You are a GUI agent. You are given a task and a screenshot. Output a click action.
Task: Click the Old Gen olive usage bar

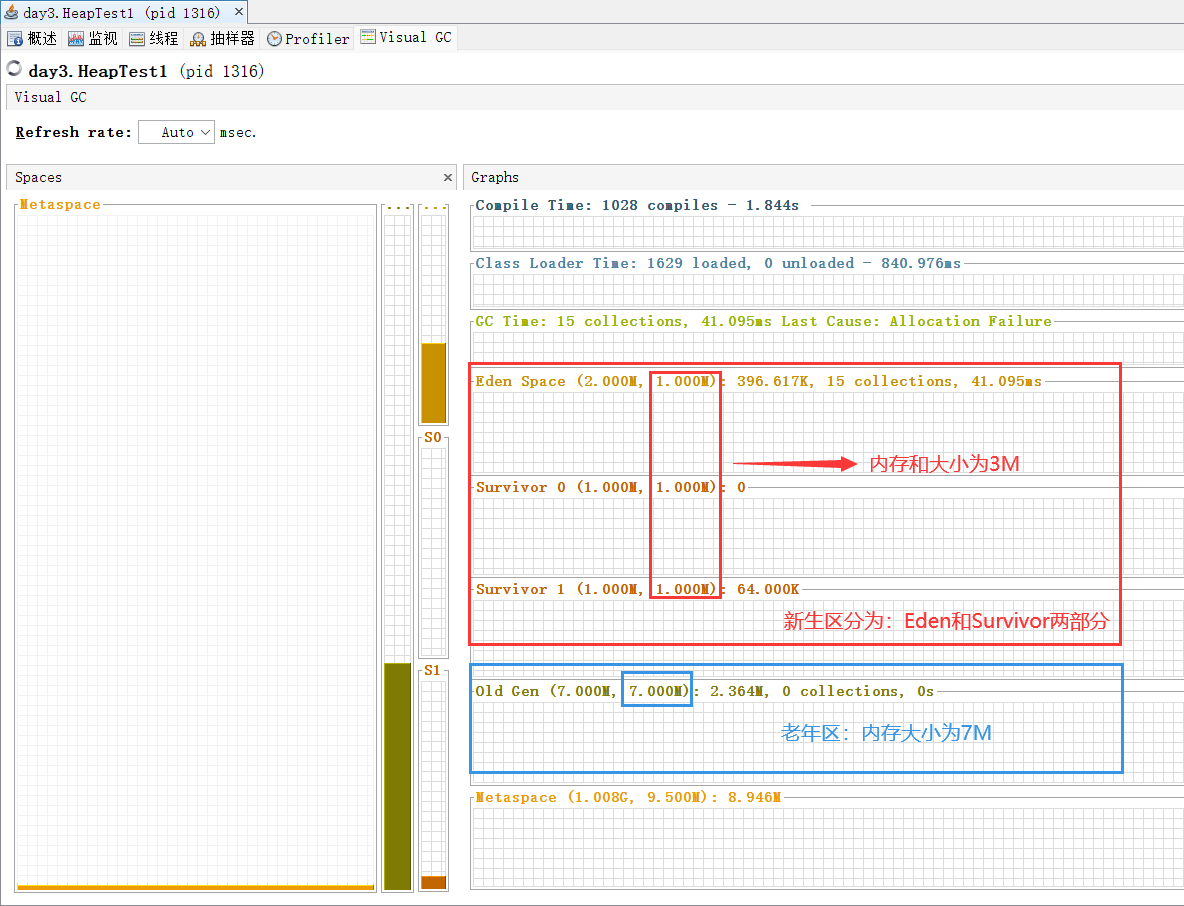[x=397, y=776]
